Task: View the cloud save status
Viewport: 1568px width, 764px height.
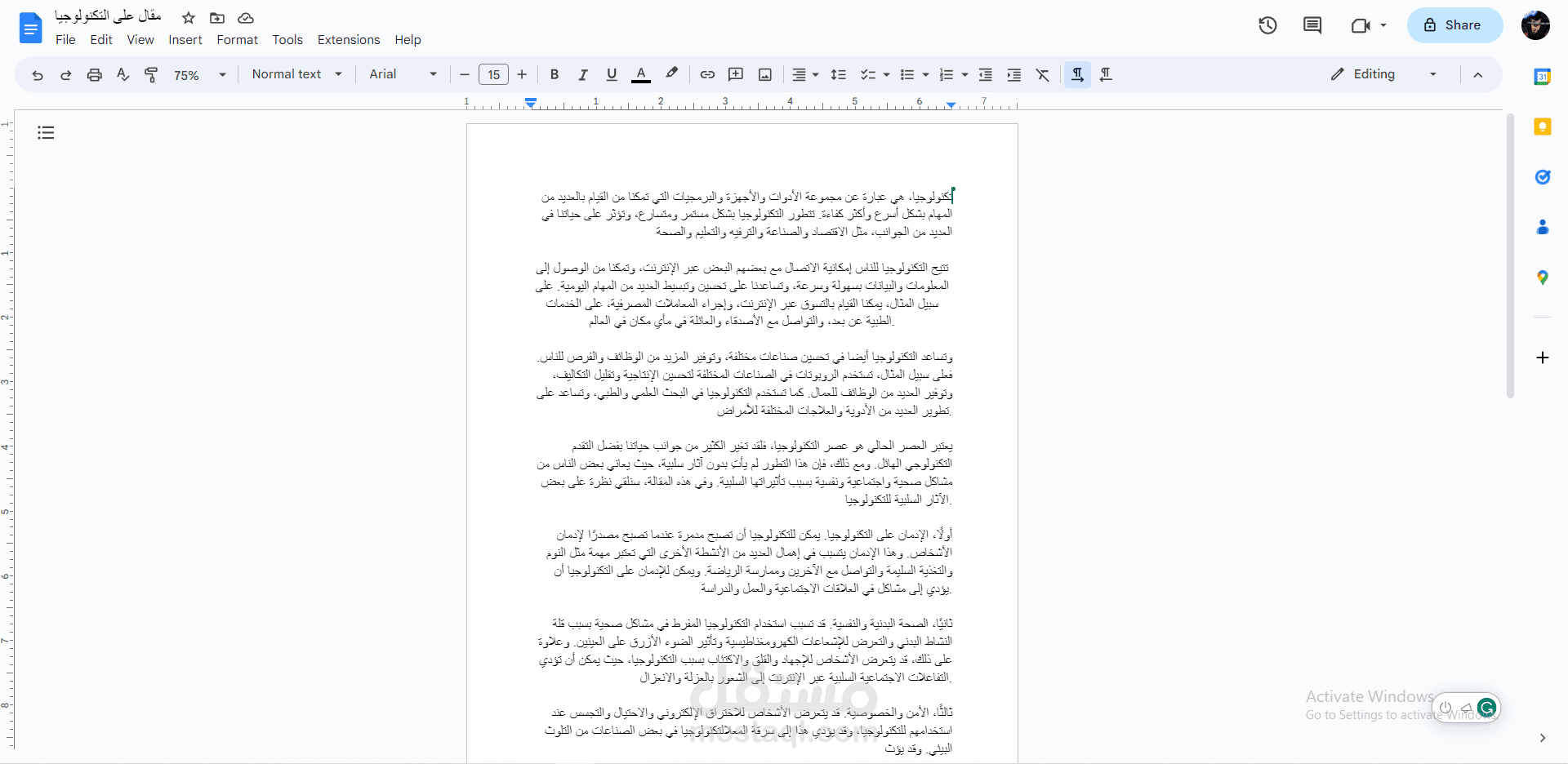Action: (246, 18)
